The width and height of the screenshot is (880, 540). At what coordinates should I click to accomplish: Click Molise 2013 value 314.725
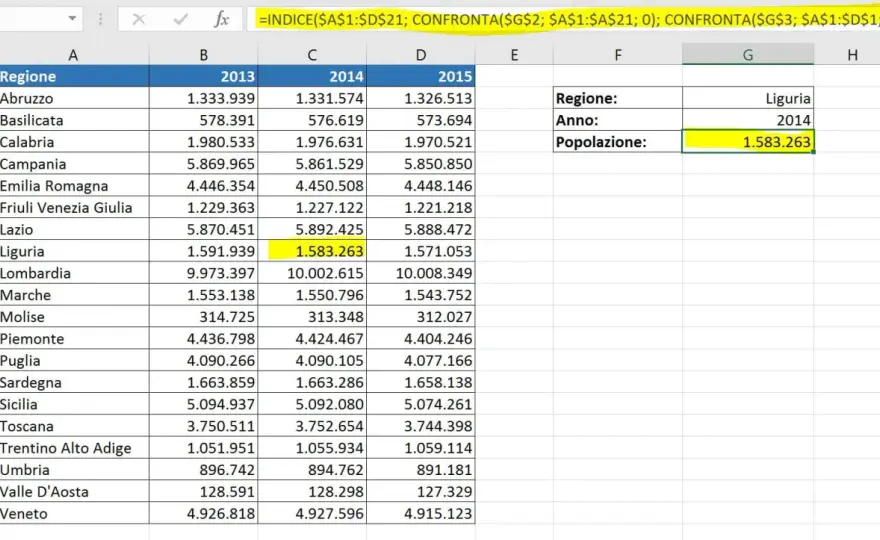[x=204, y=317]
